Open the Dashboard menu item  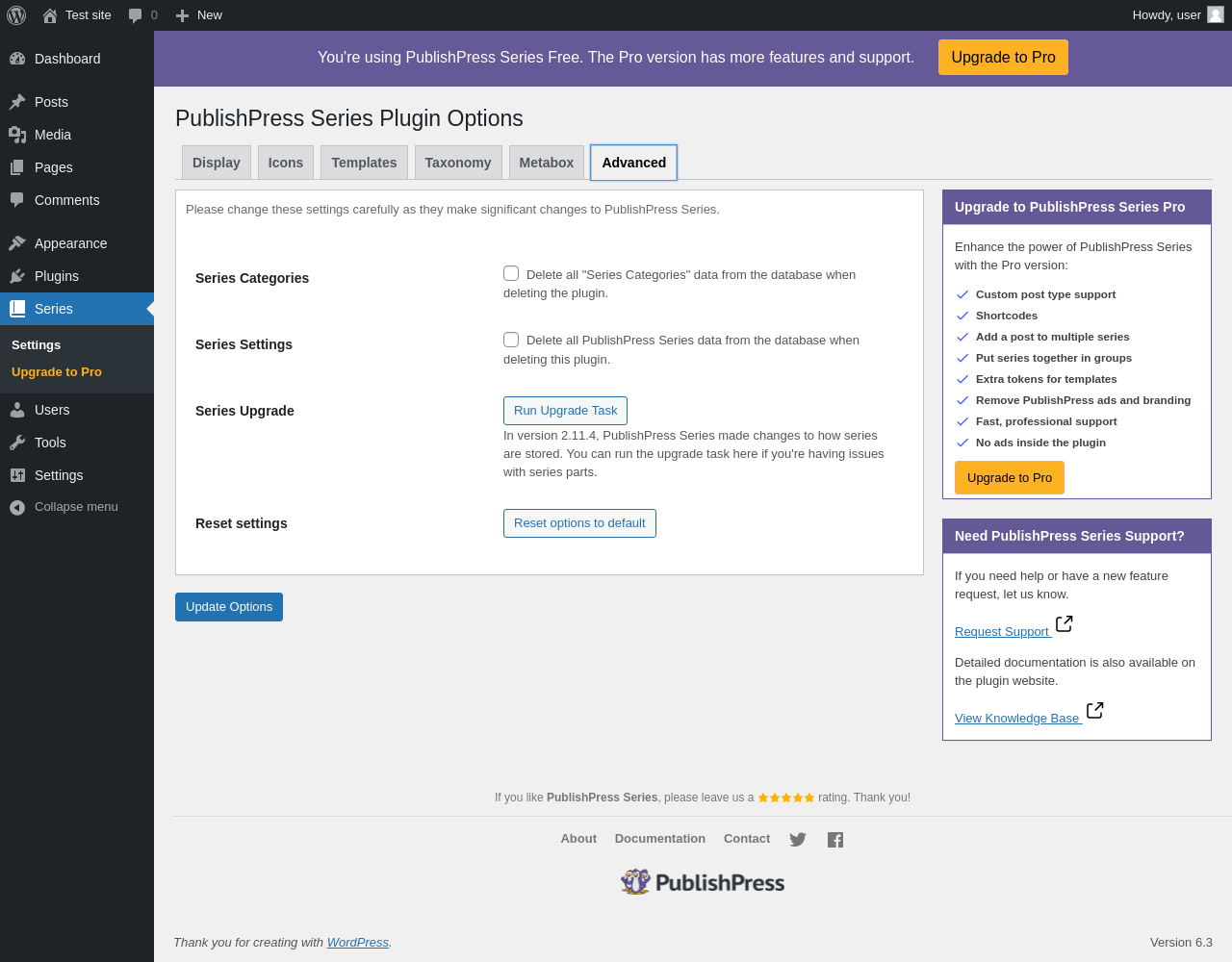coord(77,59)
